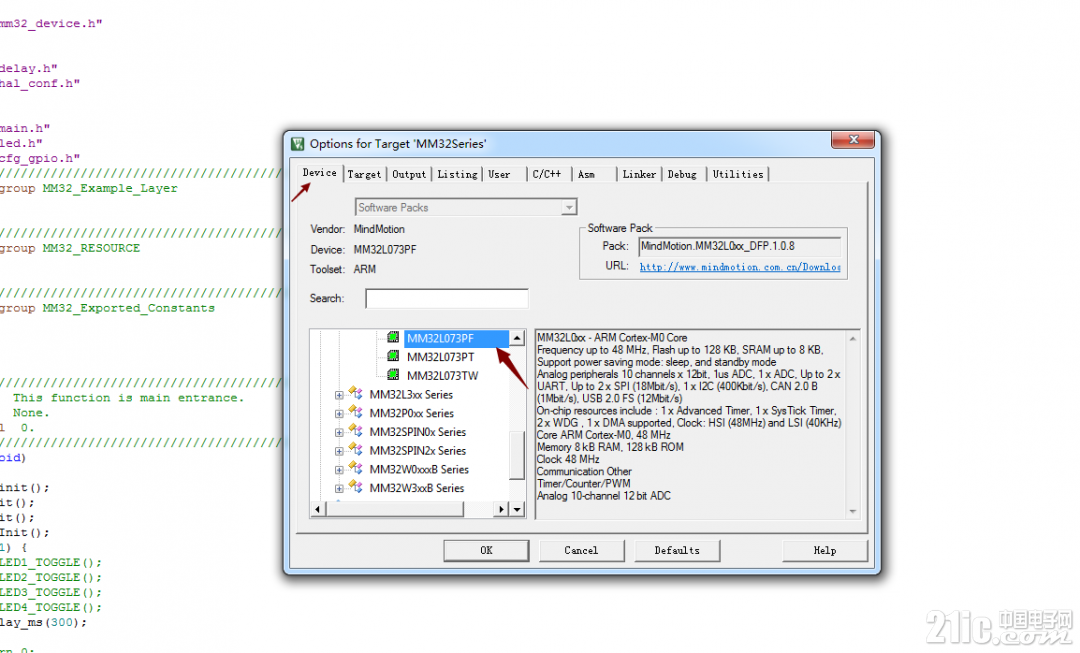Expand the MM32SPIN0x Series node
The height and width of the screenshot is (653, 1080).
339,433
